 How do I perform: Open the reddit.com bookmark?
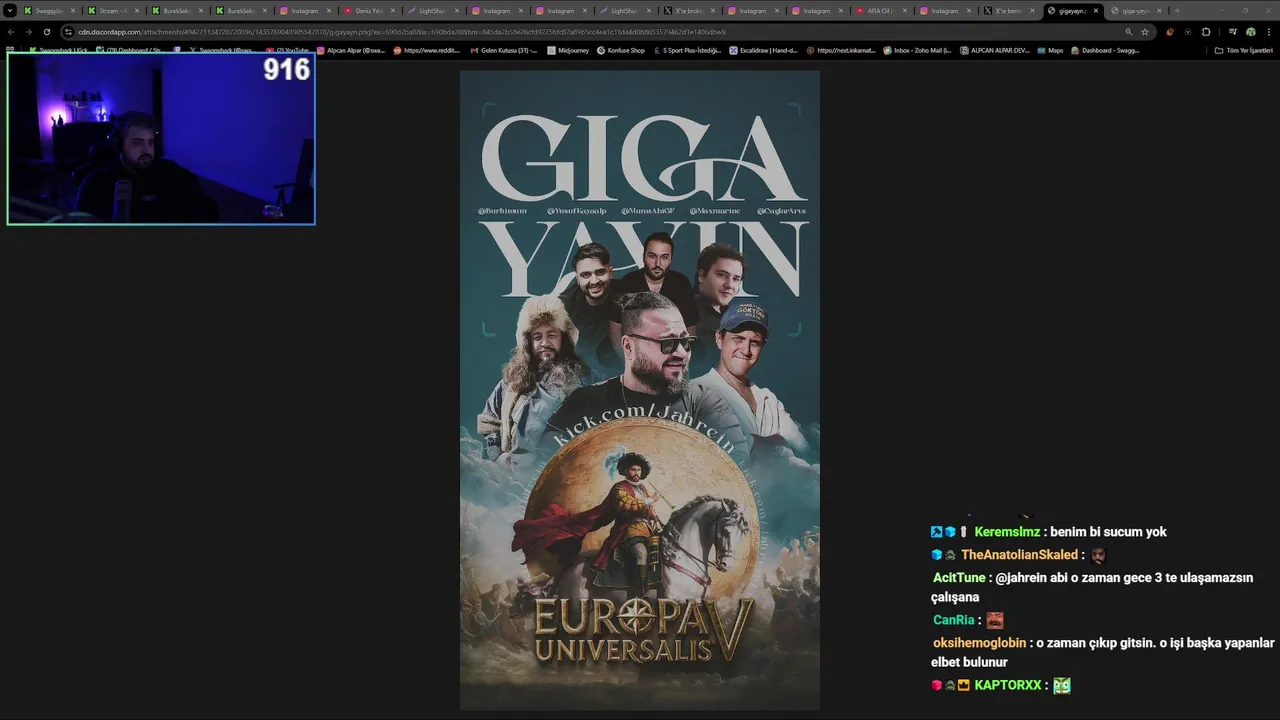pos(427,50)
